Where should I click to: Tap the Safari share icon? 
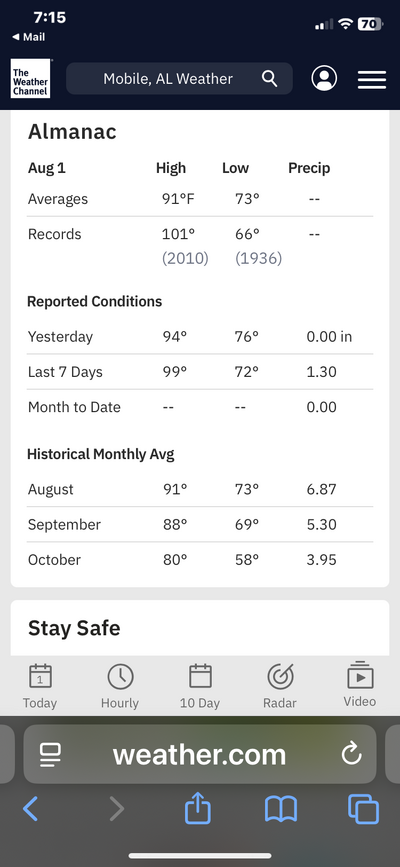click(198, 808)
